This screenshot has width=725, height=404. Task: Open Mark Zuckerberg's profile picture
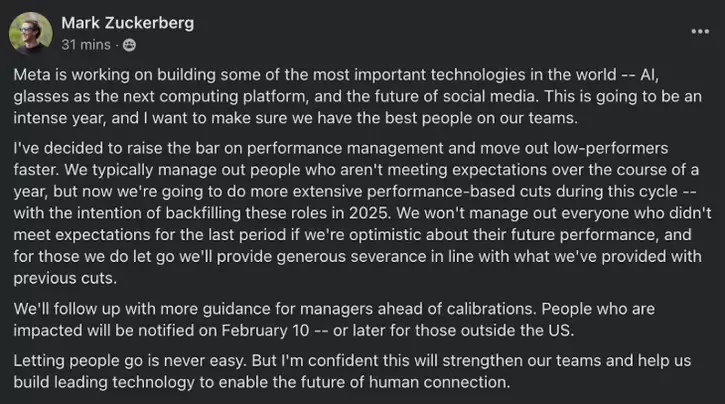tap(31, 33)
